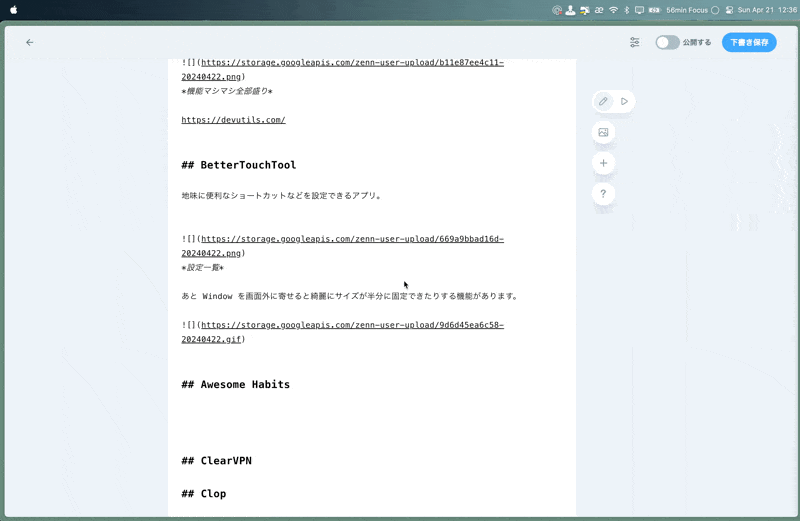Screen dimensions: 800x521
Task: Select the pencil edit mode icon
Action: tap(603, 101)
